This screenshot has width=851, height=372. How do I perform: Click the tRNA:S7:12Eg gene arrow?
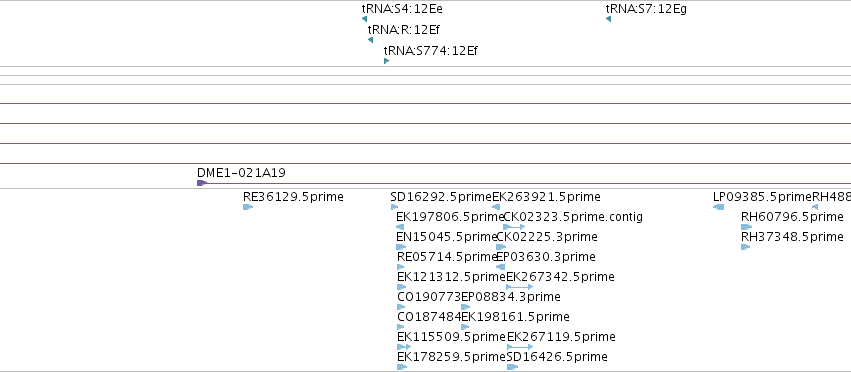pos(608,19)
